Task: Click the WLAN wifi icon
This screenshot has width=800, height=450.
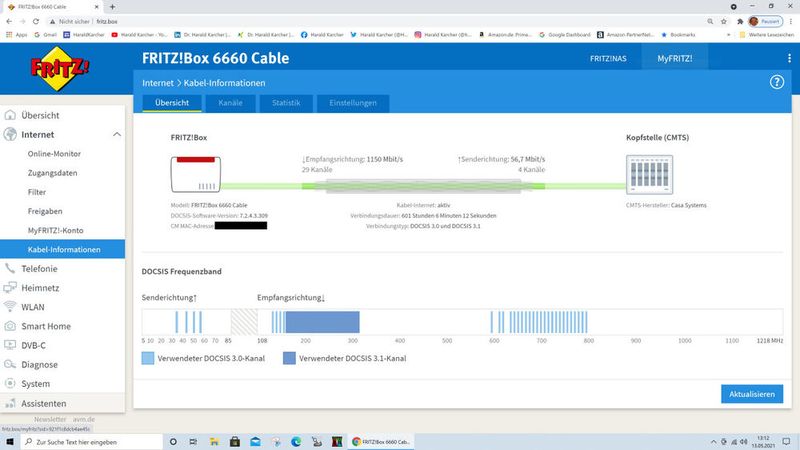Action: pos(10,307)
